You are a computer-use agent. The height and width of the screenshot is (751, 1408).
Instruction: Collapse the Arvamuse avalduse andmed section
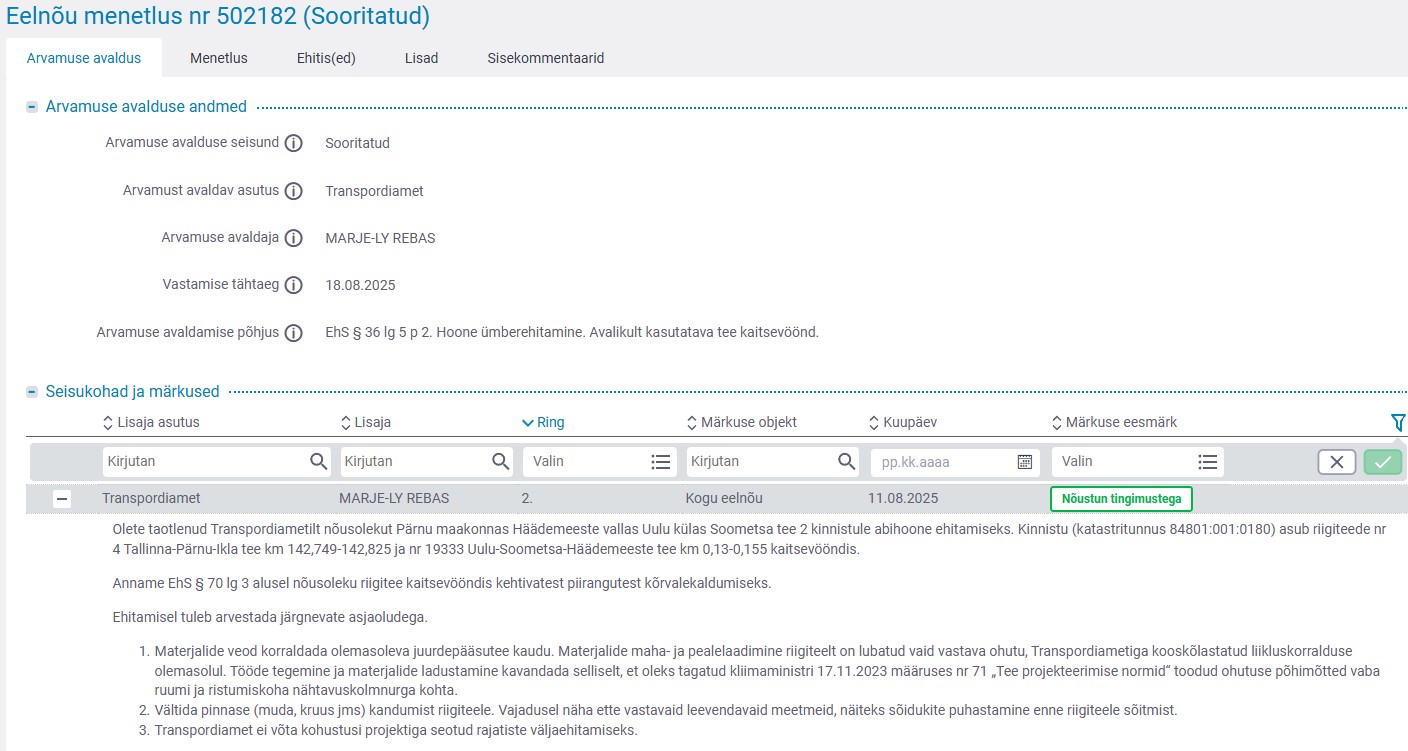pyautogui.click(x=32, y=107)
